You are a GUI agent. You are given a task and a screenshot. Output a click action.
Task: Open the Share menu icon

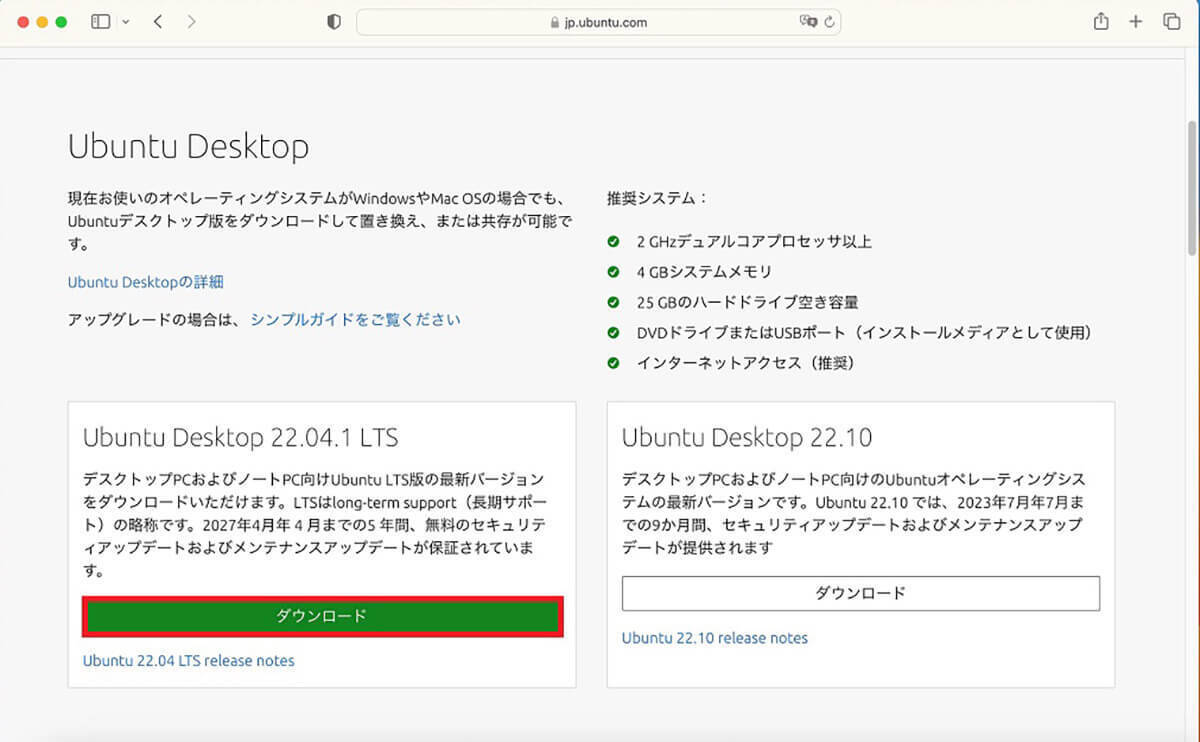point(1101,22)
